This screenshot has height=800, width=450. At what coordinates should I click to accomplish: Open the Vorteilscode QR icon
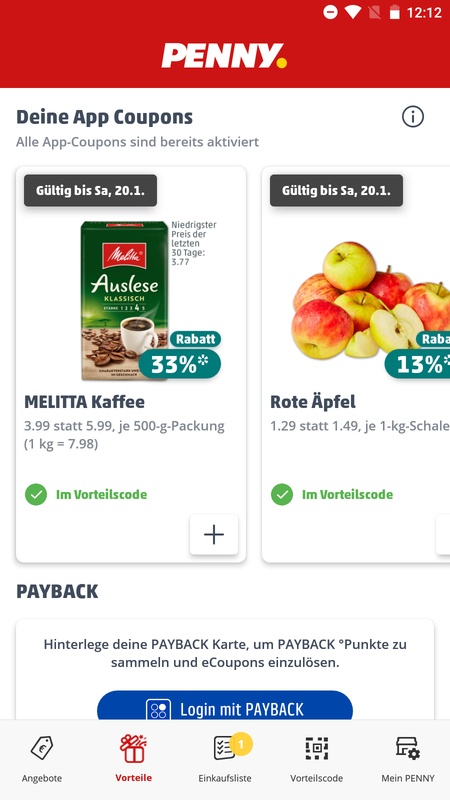316,748
